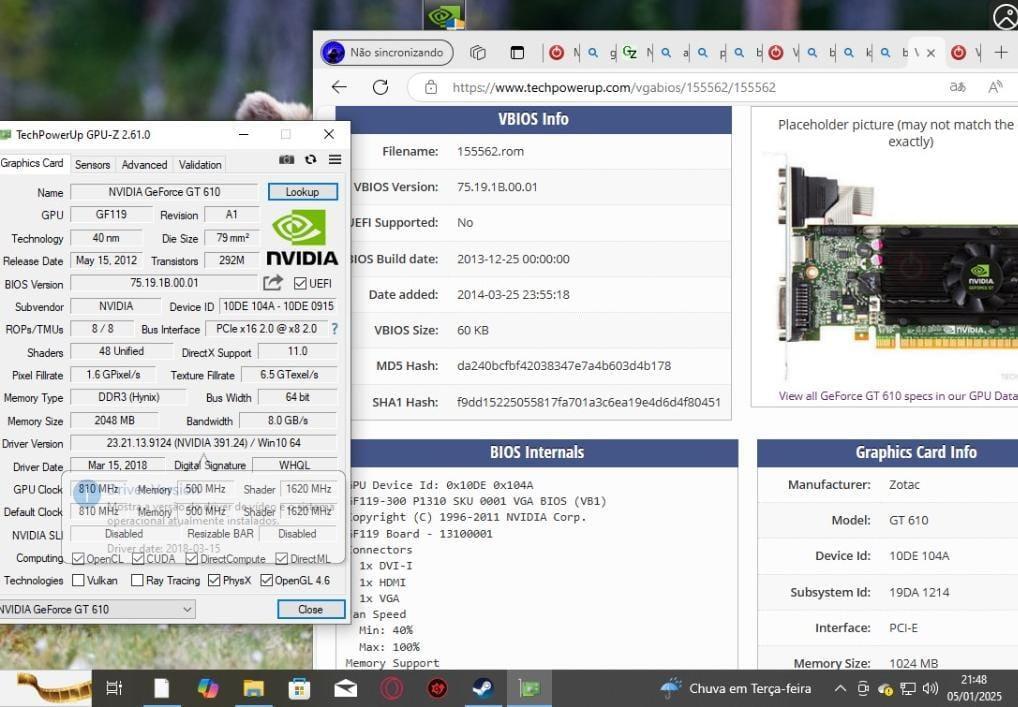
Task: Click the BIOS export share icon
Action: coord(273,282)
